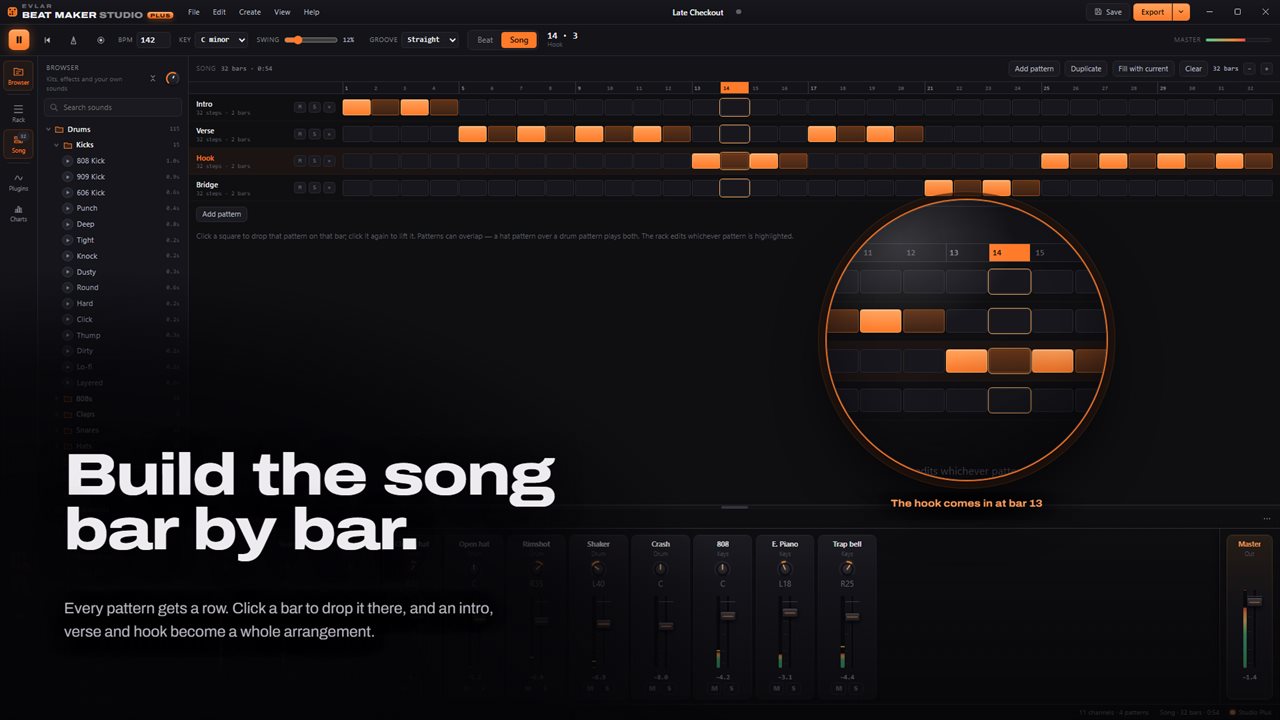
Task: Click the Master channel volume fader
Action: pyautogui.click(x=1254, y=600)
